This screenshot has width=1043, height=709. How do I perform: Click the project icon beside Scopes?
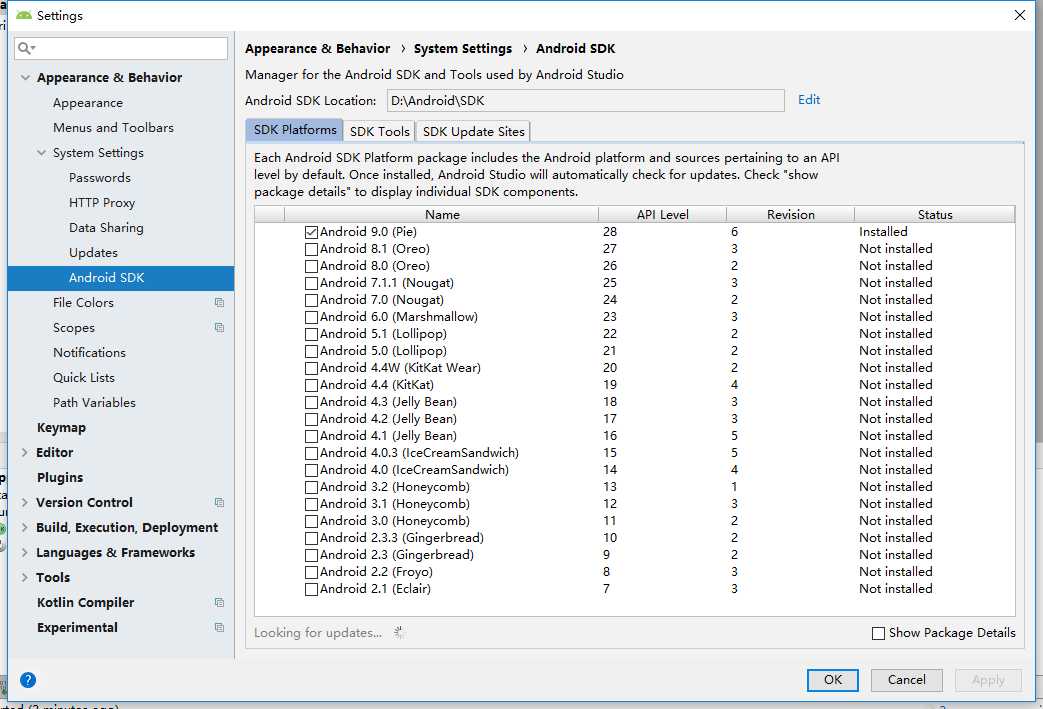pos(219,327)
